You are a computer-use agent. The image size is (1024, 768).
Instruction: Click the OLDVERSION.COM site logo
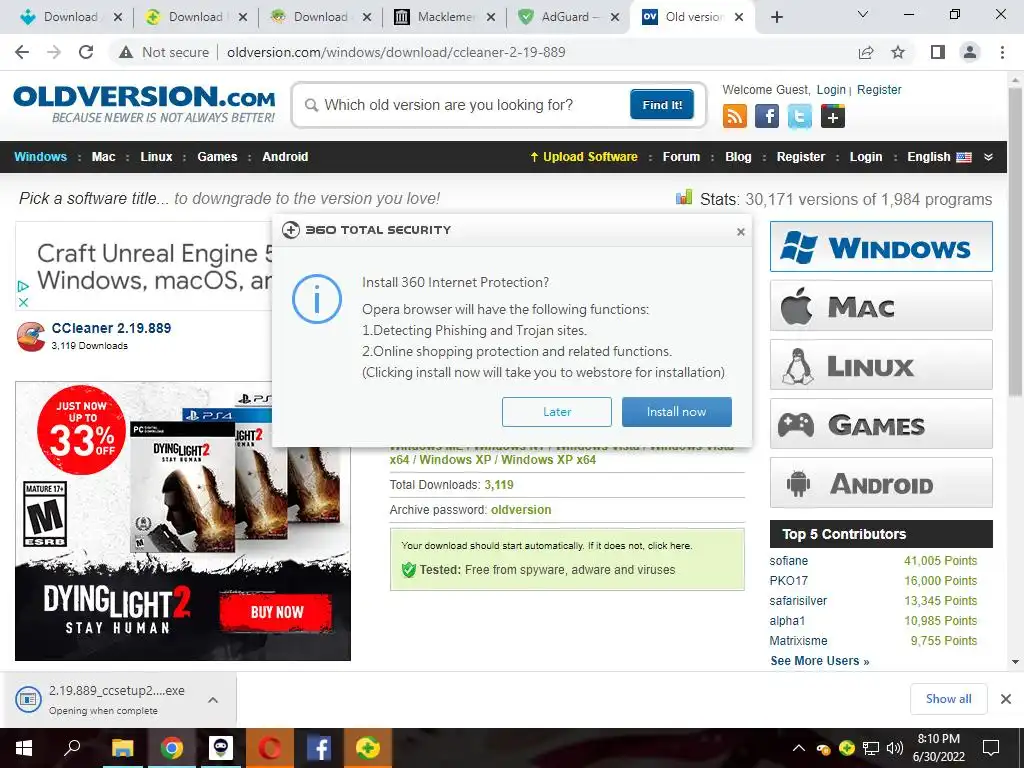coord(144,103)
